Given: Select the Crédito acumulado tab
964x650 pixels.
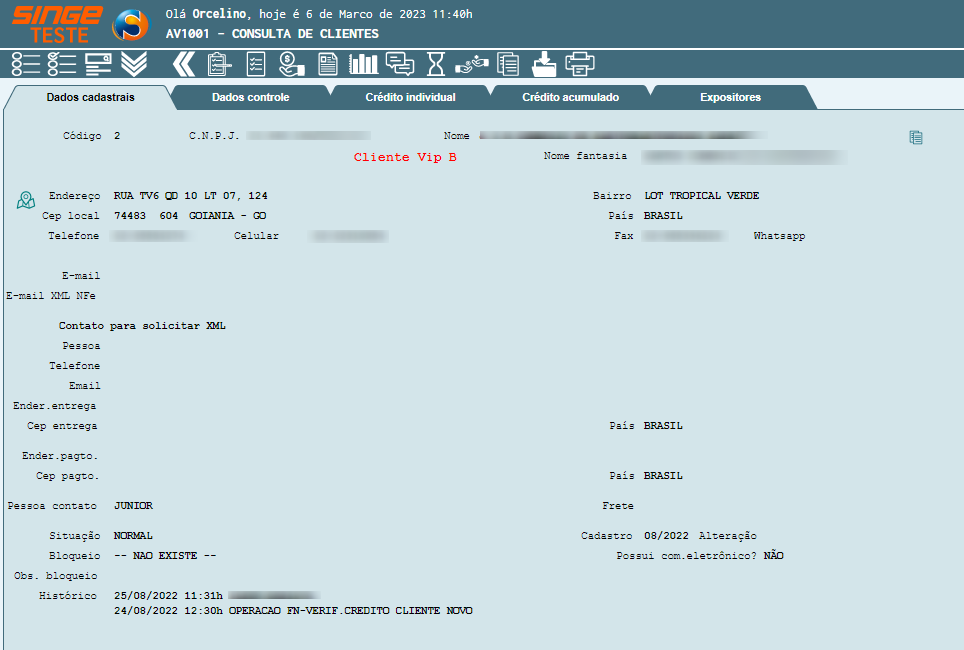Looking at the screenshot, I should click(x=570, y=98).
